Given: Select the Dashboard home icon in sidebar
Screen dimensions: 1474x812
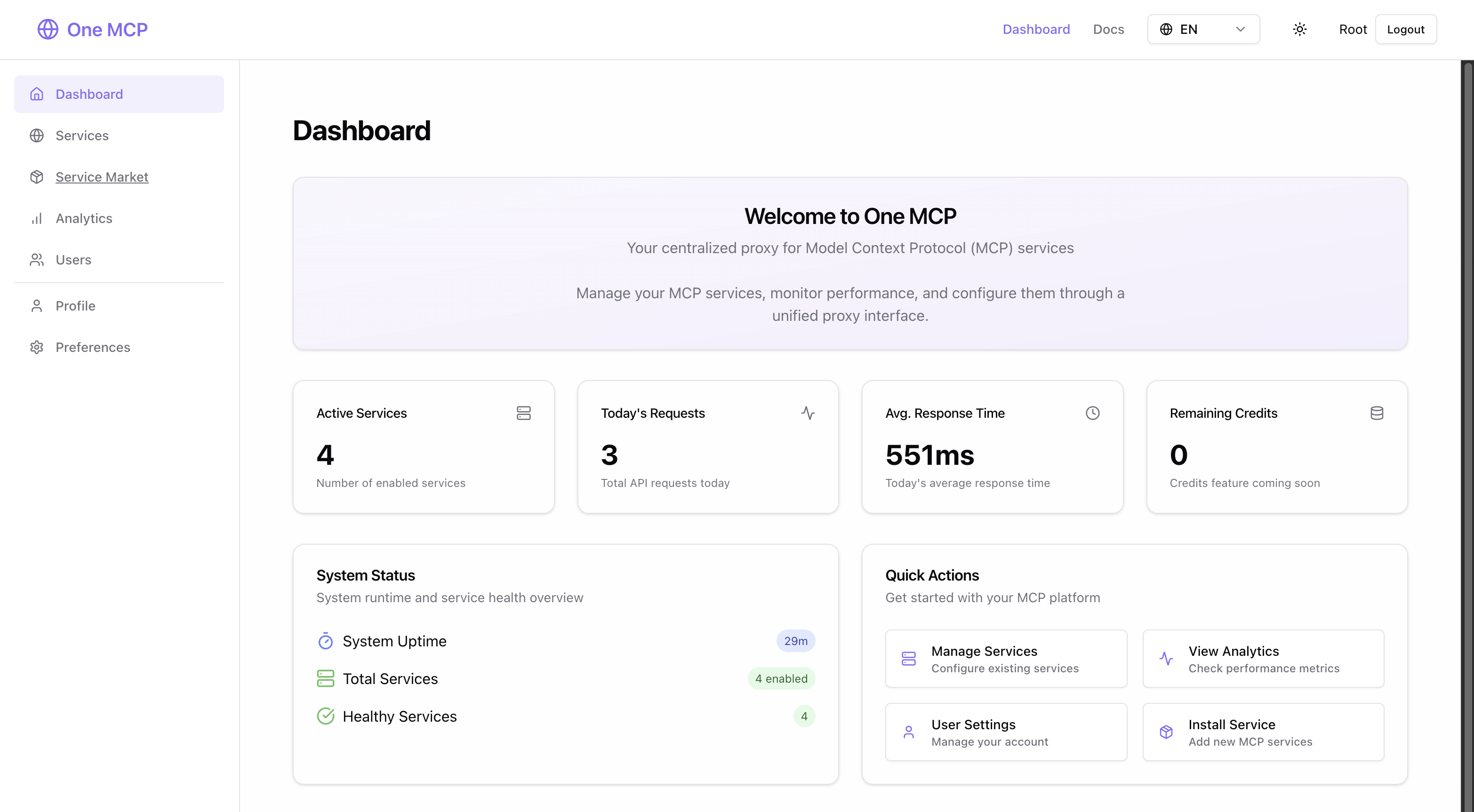Looking at the screenshot, I should tap(37, 94).
